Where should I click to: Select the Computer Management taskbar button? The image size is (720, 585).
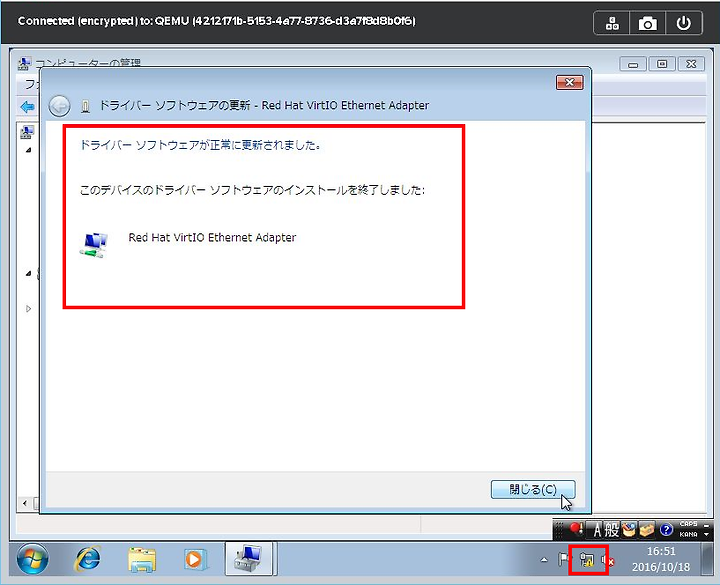coord(249,558)
